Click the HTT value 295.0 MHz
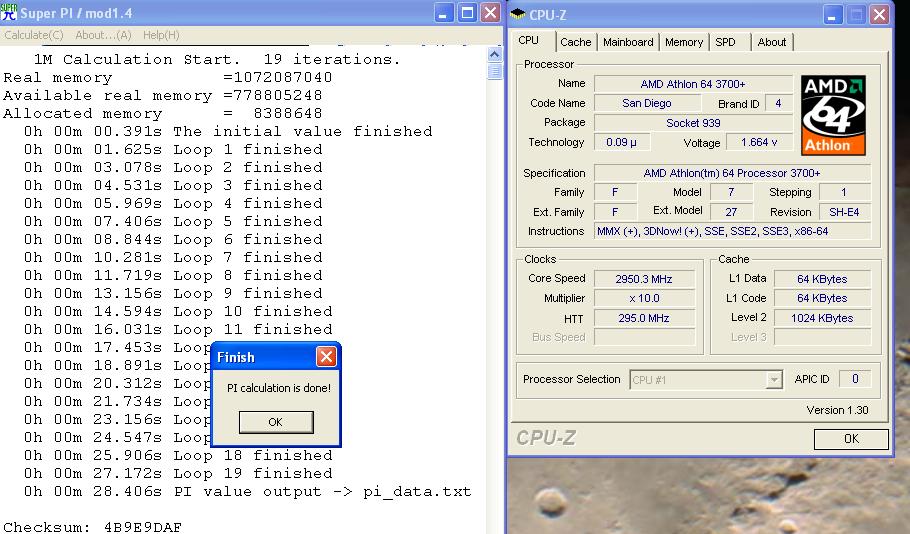This screenshot has height=534, width=910. coord(644,318)
